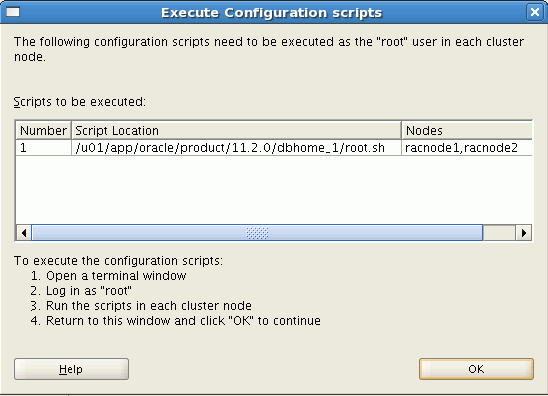548x396 pixels.
Task: Click the left scroll arrow in the scripts table
Action: (24, 233)
